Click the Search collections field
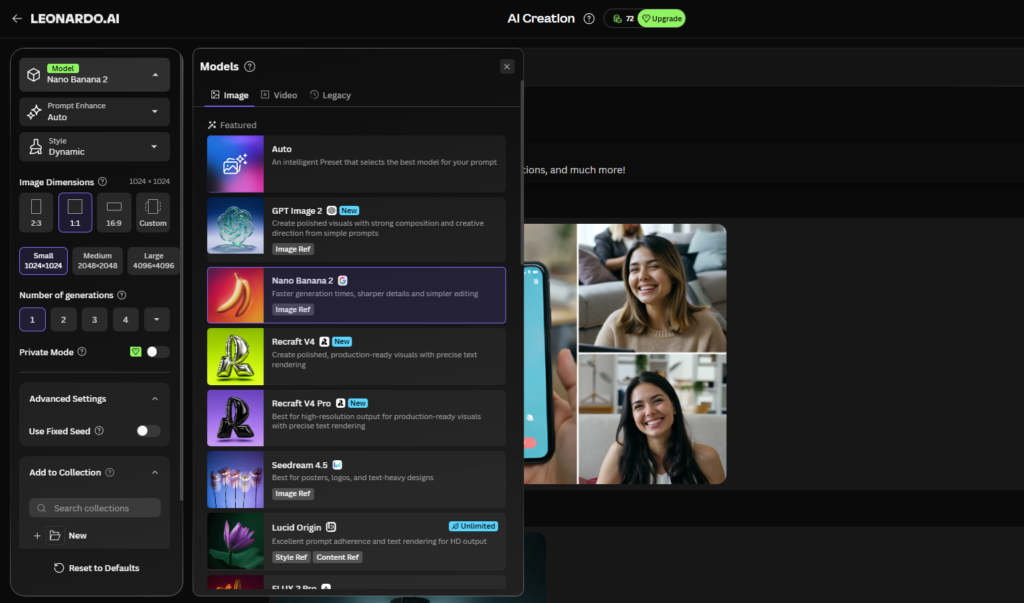The image size is (1024, 603). click(x=95, y=508)
